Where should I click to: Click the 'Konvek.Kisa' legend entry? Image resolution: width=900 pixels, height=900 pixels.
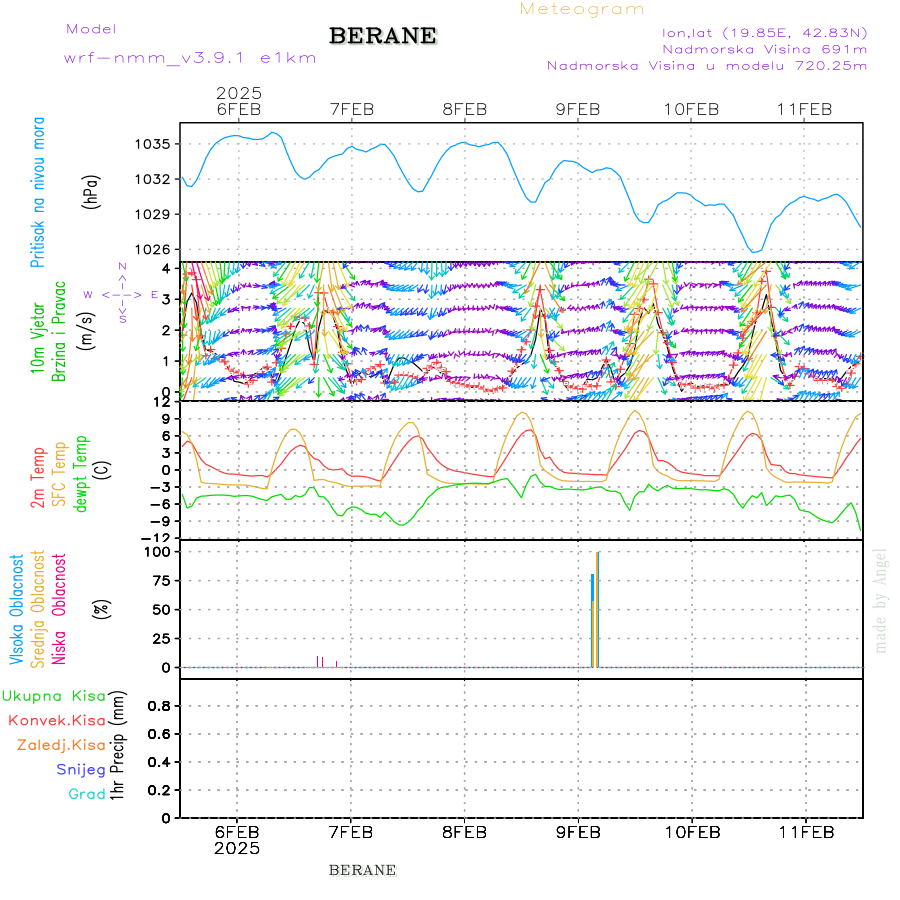(57, 720)
